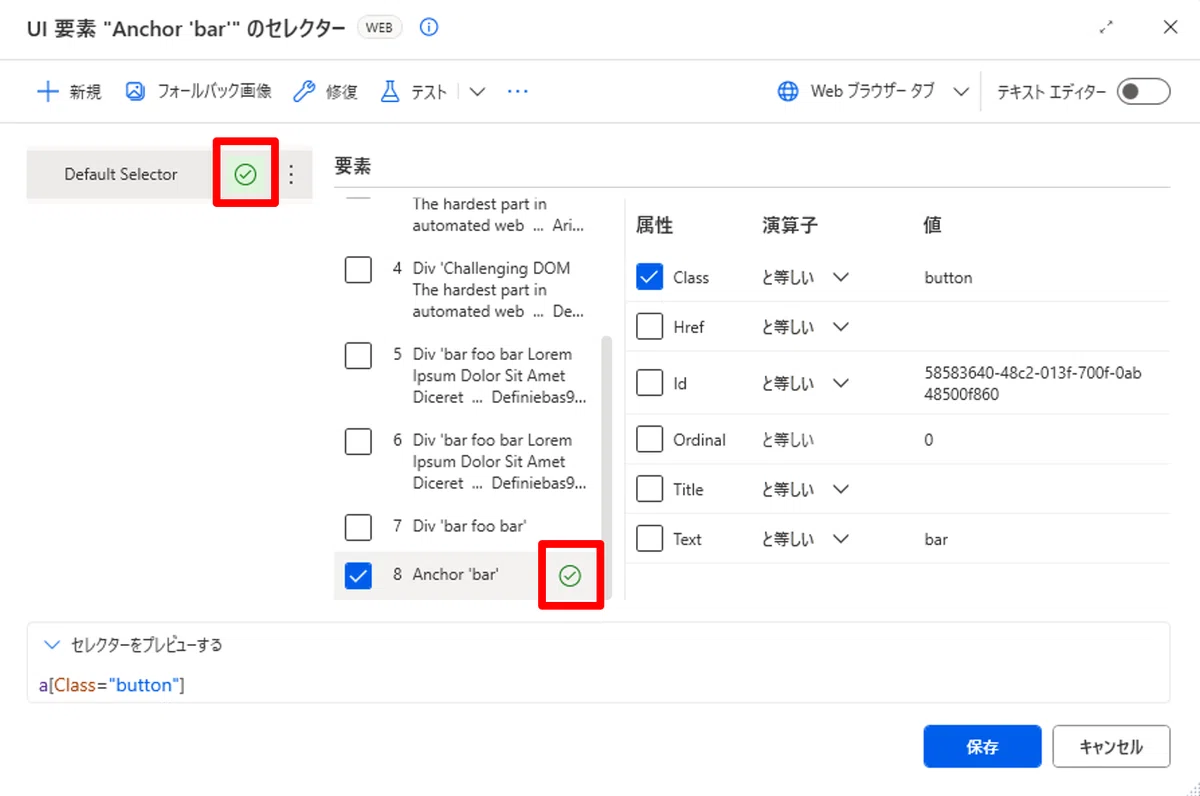Click the 要素 section heading
Image resolution: width=1200 pixels, height=796 pixels.
(353, 165)
